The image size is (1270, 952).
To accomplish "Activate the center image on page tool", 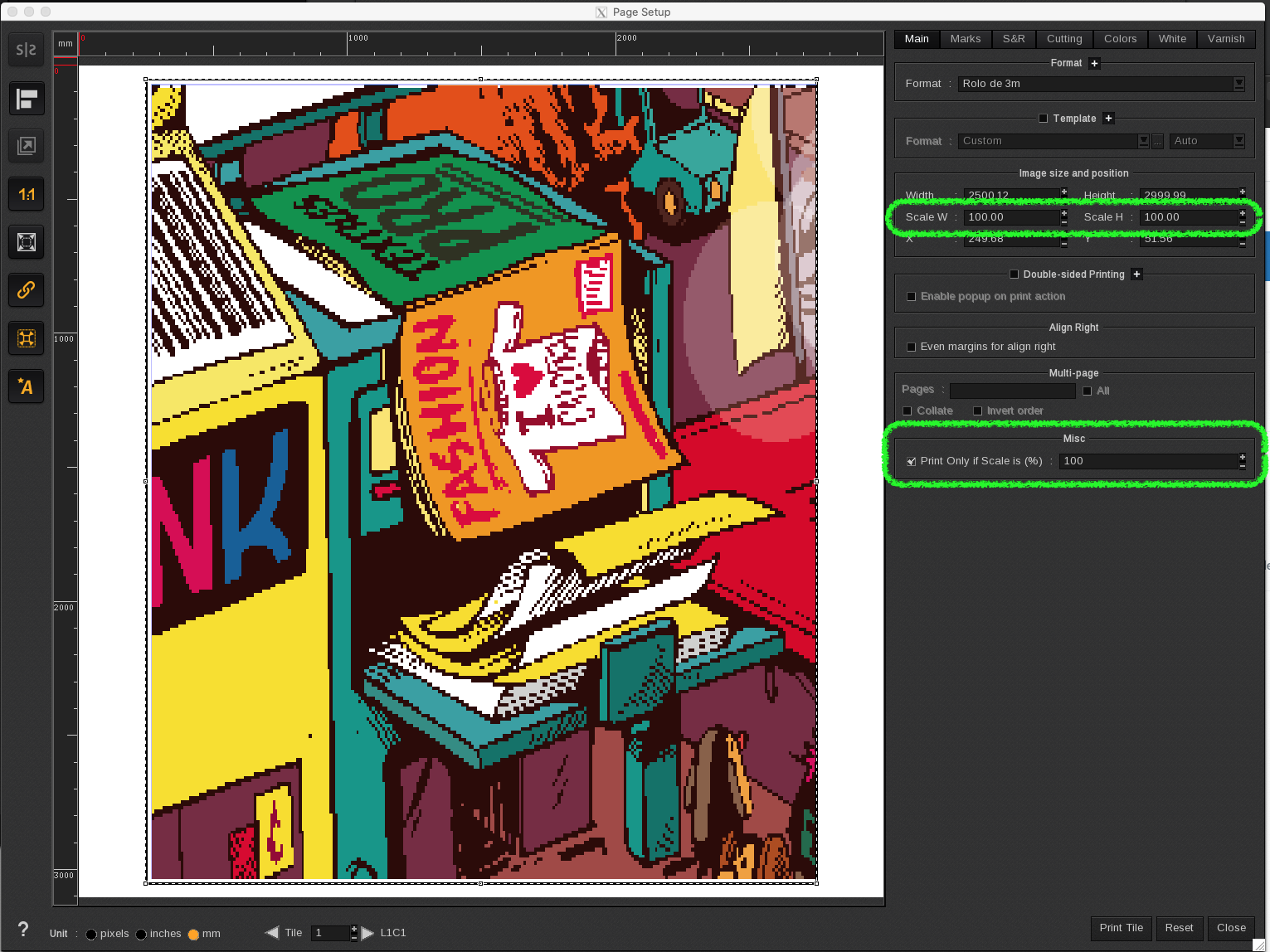I will (26, 241).
